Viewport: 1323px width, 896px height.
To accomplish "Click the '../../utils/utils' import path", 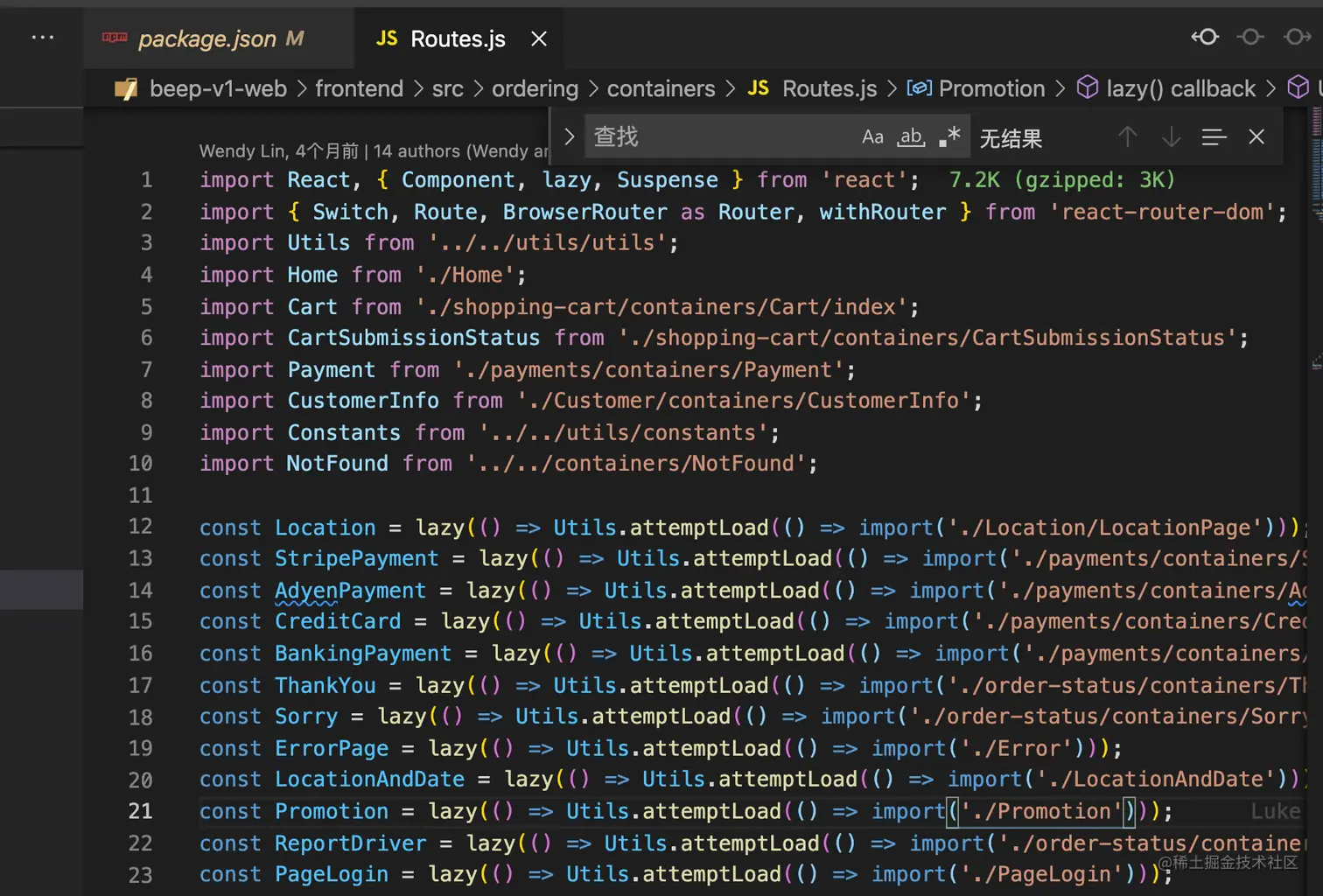I will tap(548, 242).
